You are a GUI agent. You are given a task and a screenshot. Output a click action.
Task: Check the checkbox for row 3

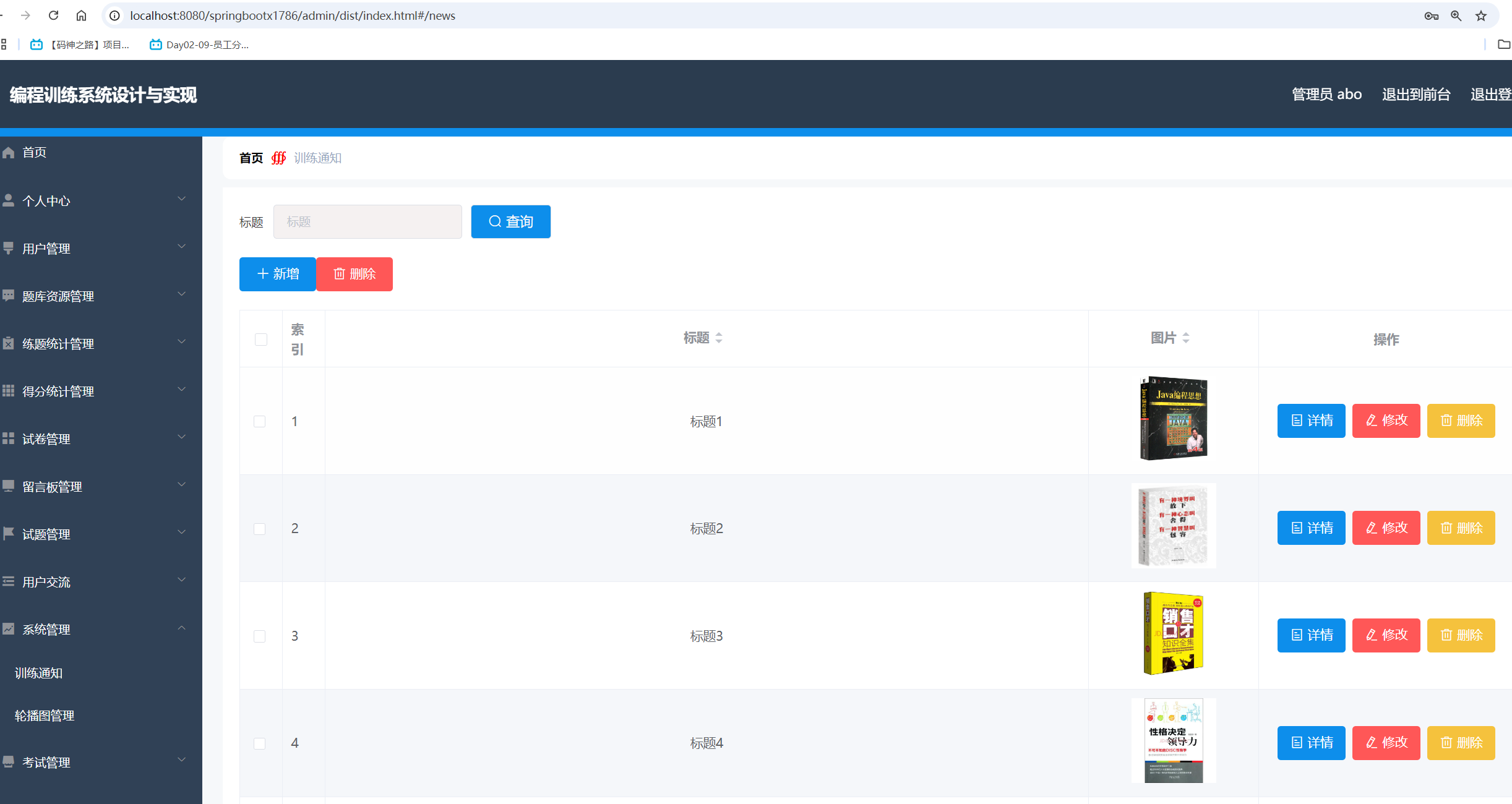pos(260,636)
